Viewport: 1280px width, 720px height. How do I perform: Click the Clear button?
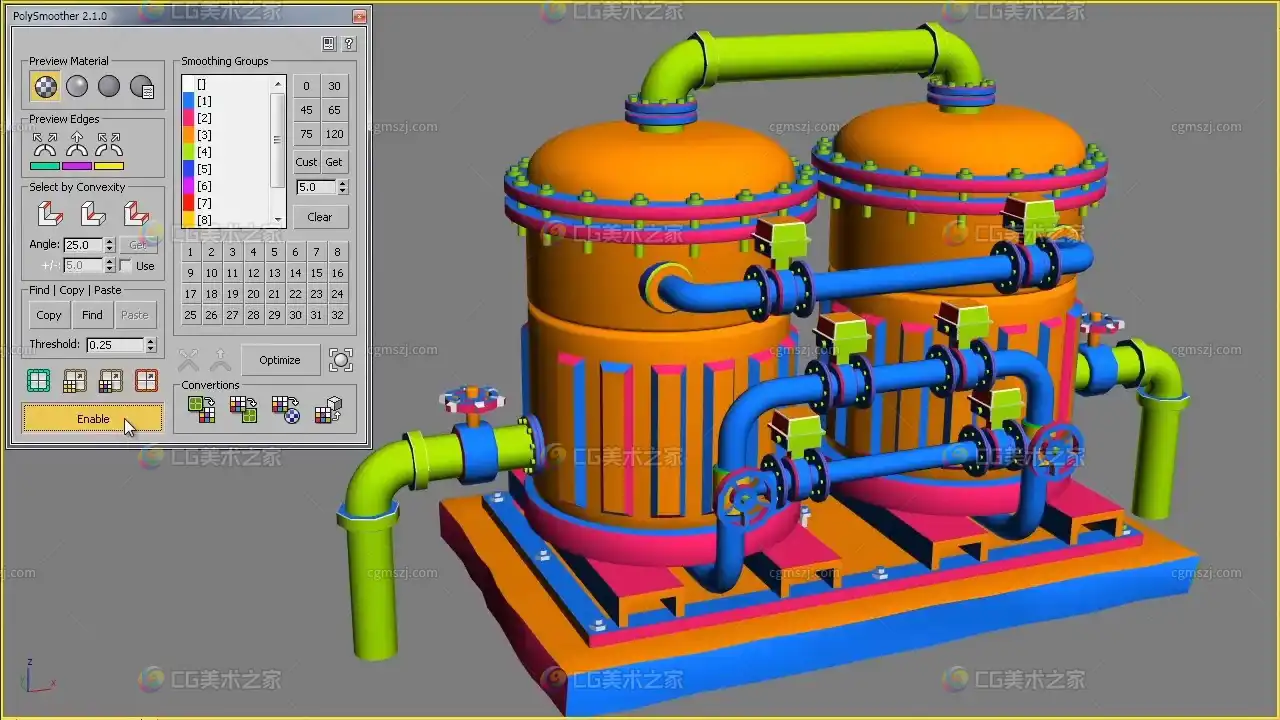320,217
